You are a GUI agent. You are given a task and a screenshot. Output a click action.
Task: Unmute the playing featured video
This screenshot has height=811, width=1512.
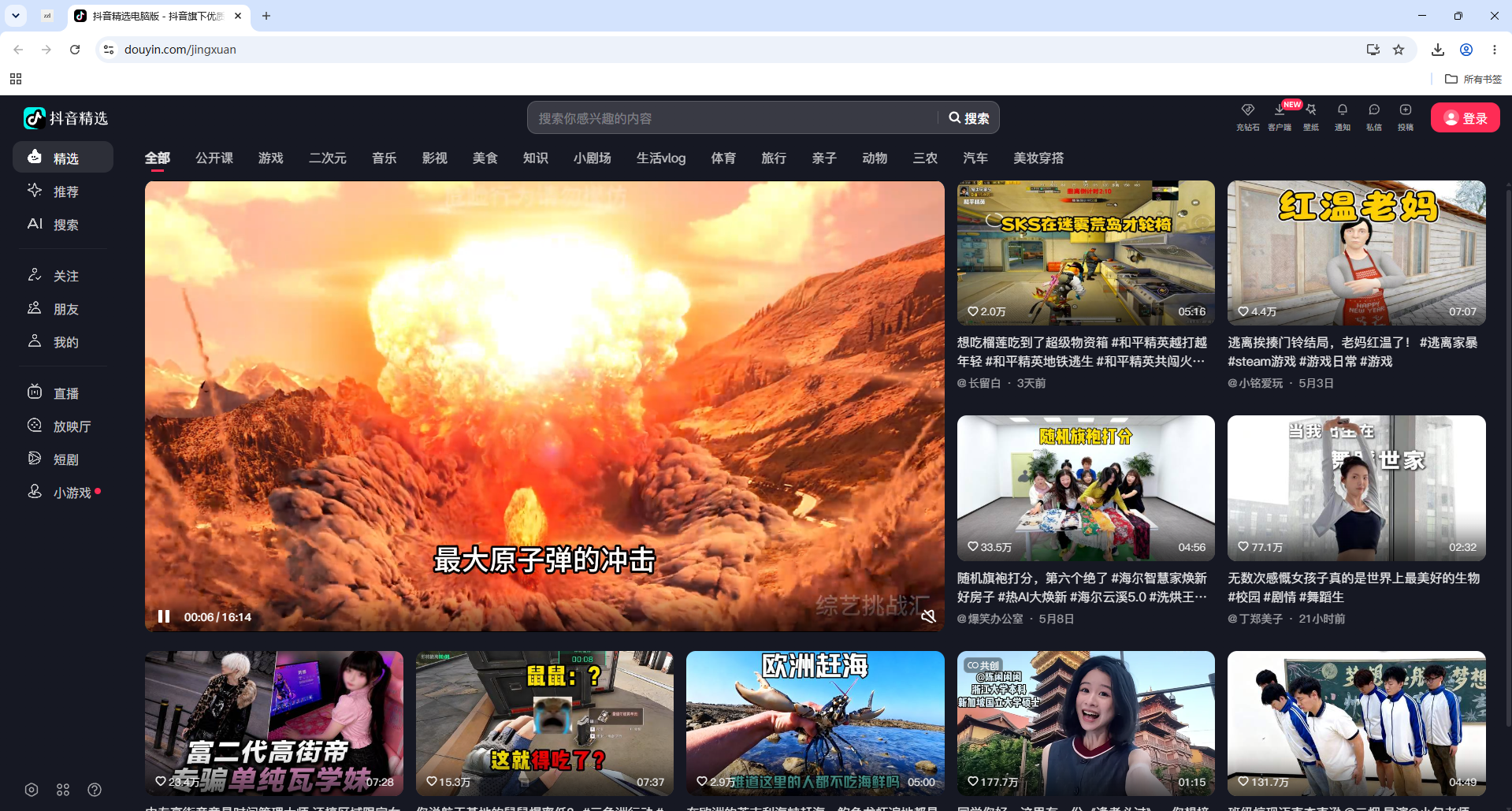tap(928, 616)
